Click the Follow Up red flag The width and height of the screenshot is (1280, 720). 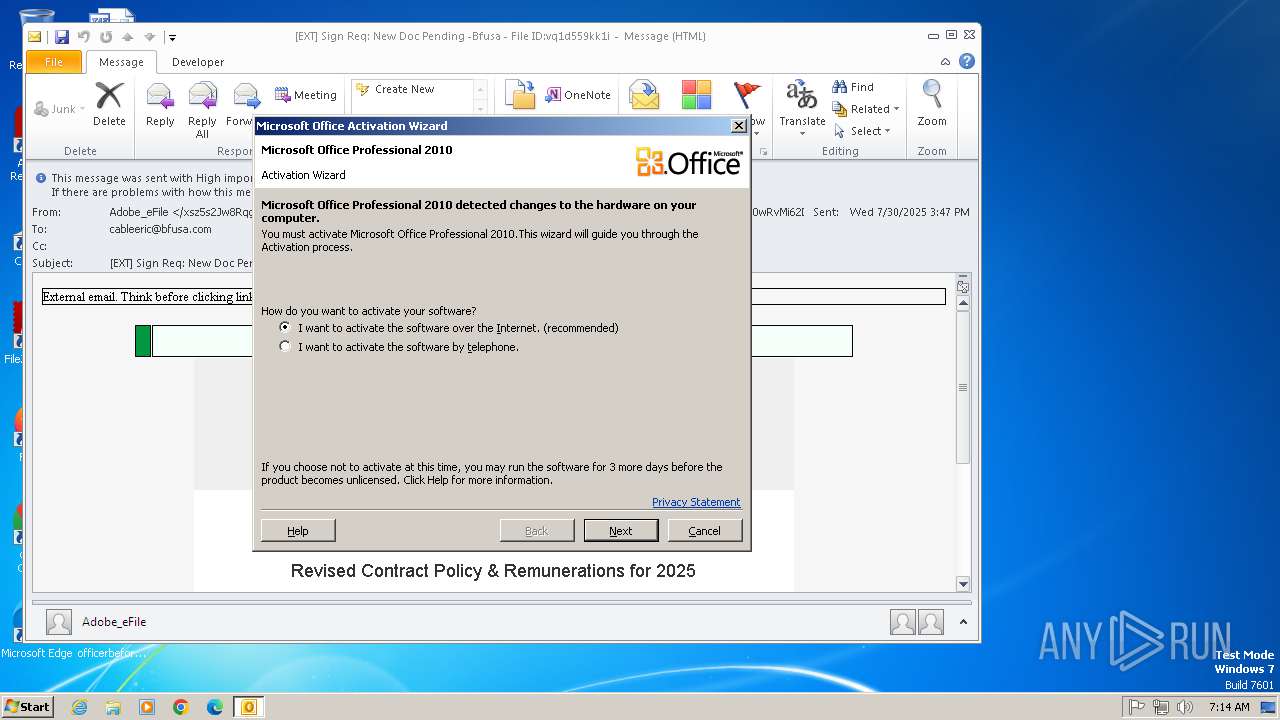point(747,95)
